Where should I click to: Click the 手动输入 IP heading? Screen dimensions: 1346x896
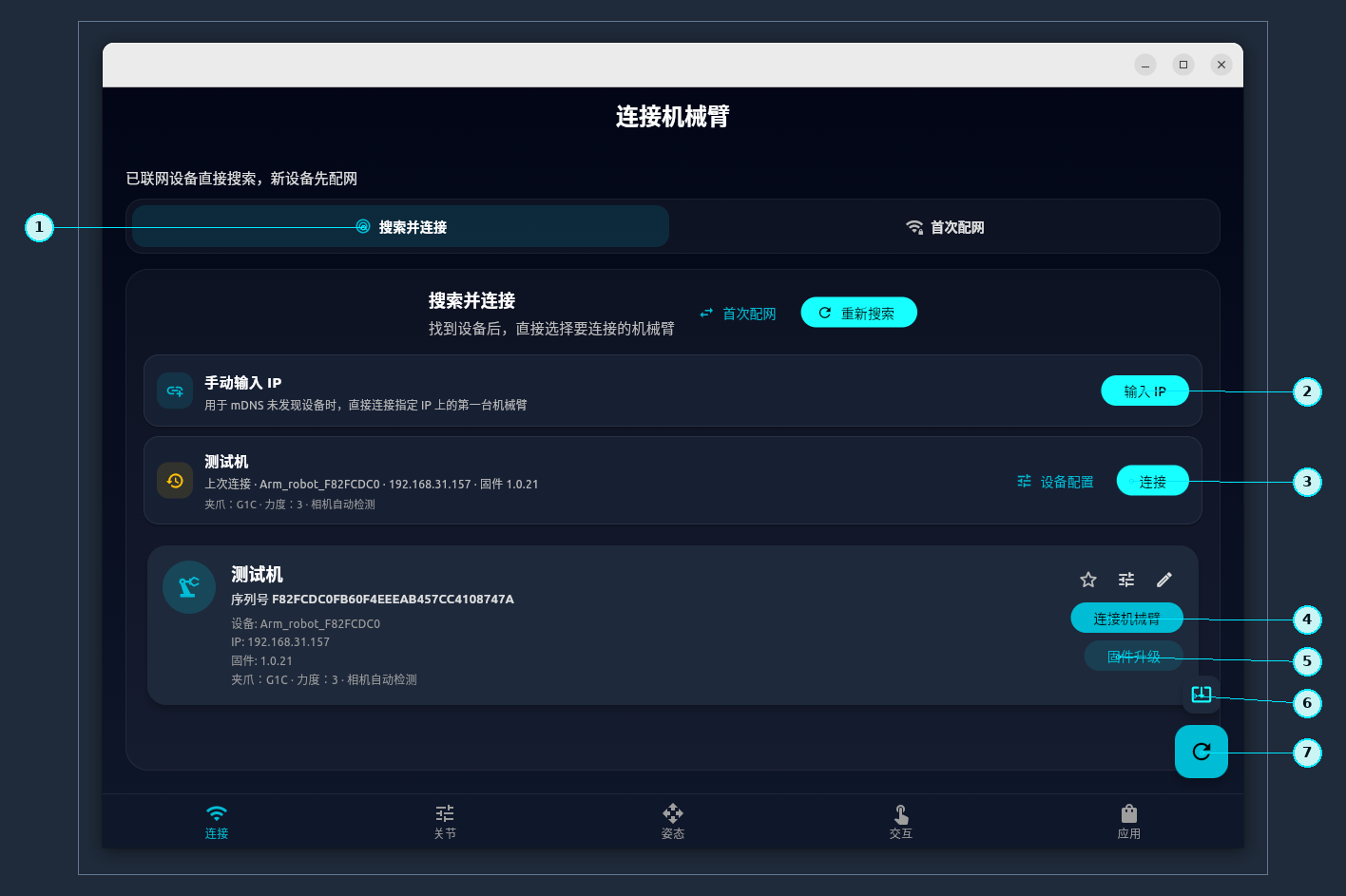pos(243,383)
